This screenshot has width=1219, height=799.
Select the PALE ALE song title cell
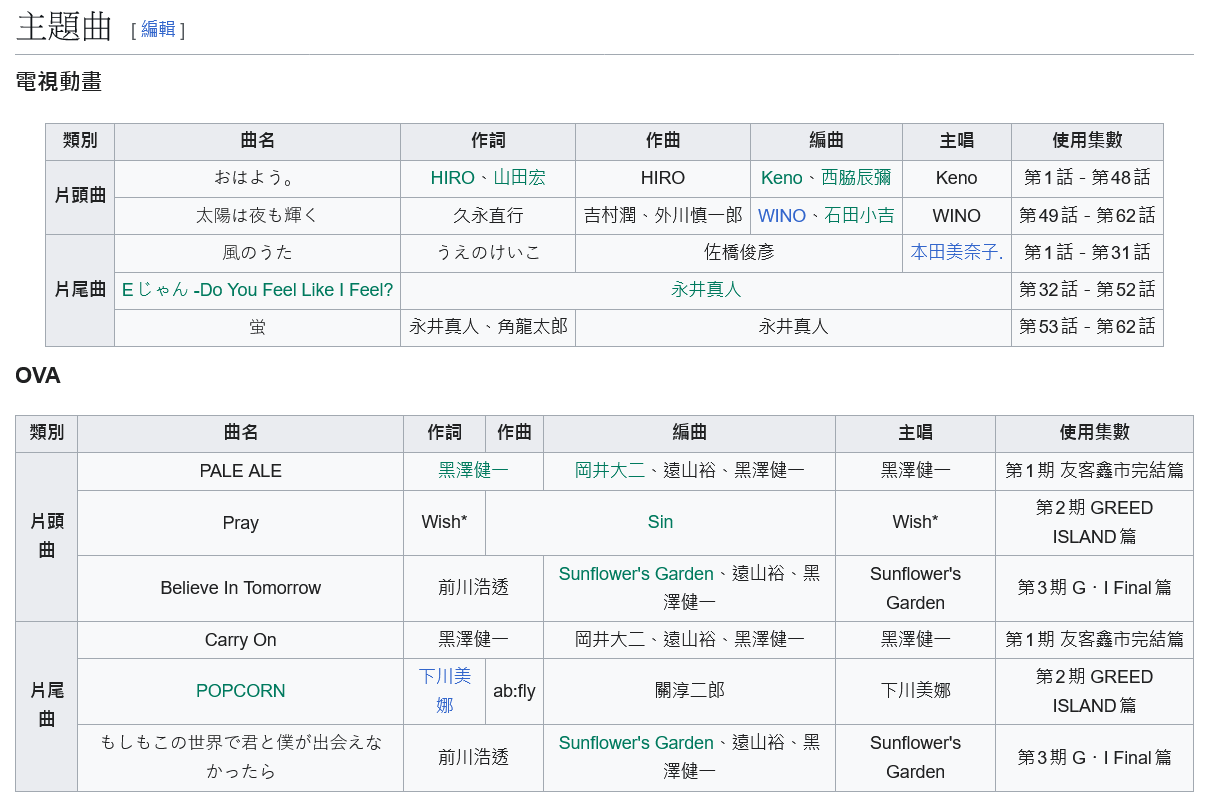(240, 471)
